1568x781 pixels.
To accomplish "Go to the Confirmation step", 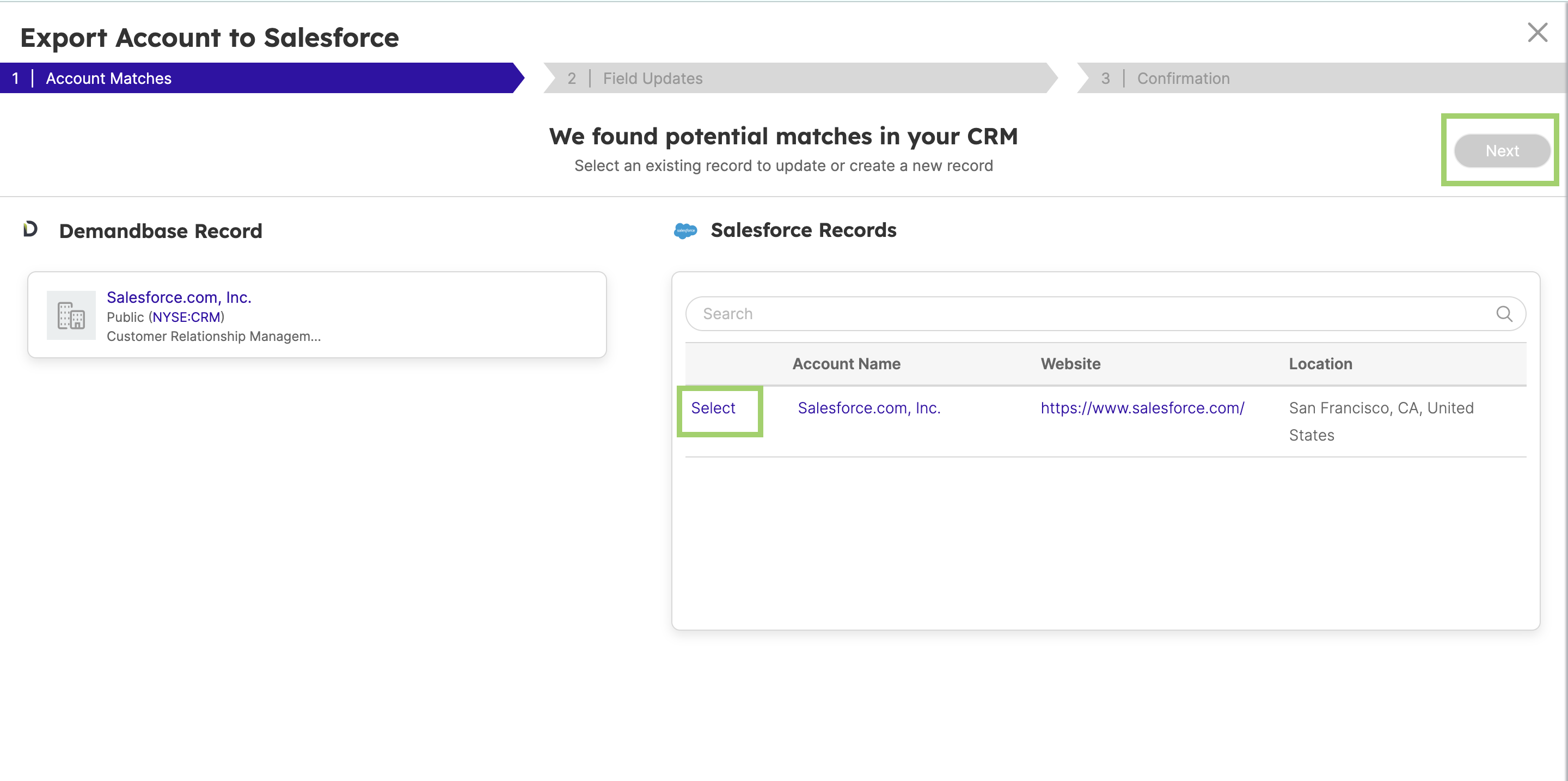I will click(1321, 78).
